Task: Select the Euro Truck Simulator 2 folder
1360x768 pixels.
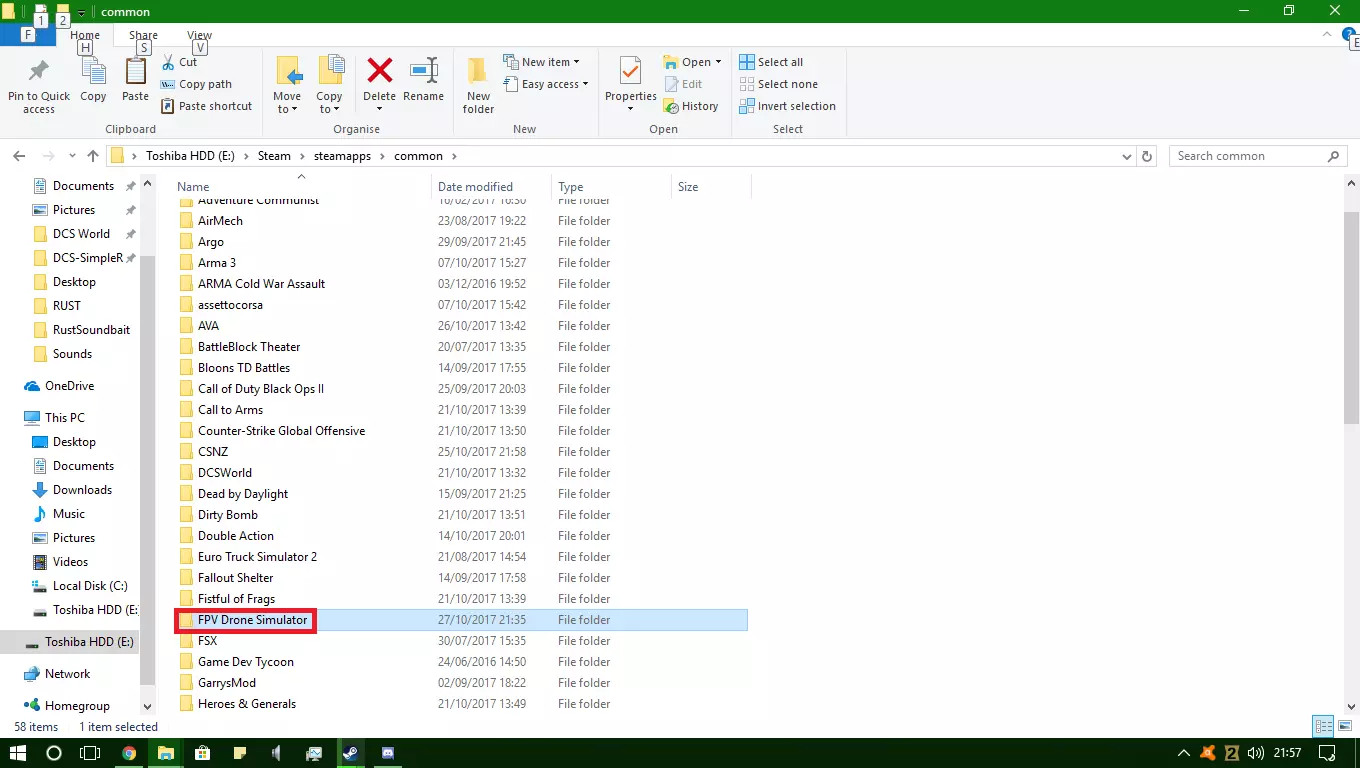Action: pos(461,557)
